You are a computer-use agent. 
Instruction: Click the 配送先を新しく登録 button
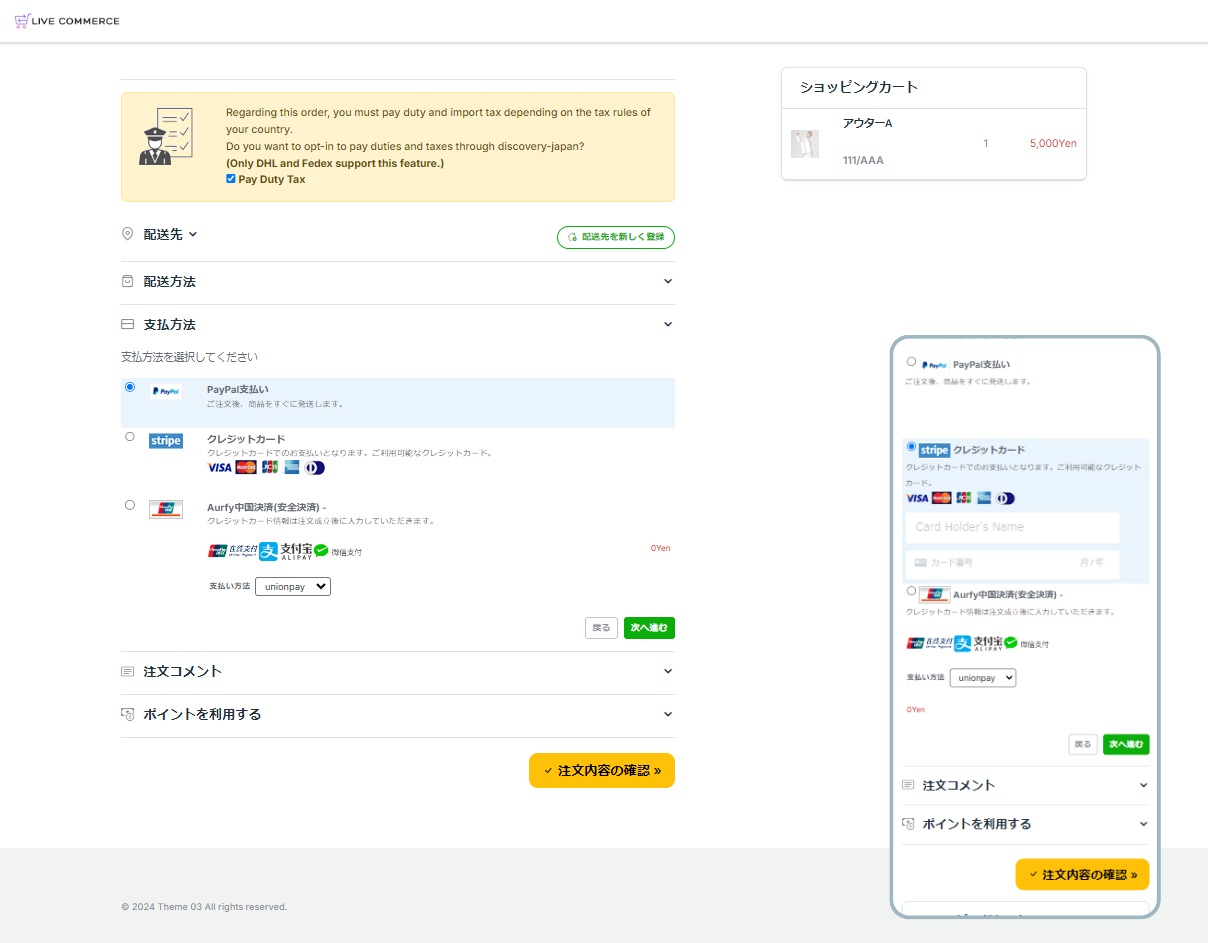point(616,238)
